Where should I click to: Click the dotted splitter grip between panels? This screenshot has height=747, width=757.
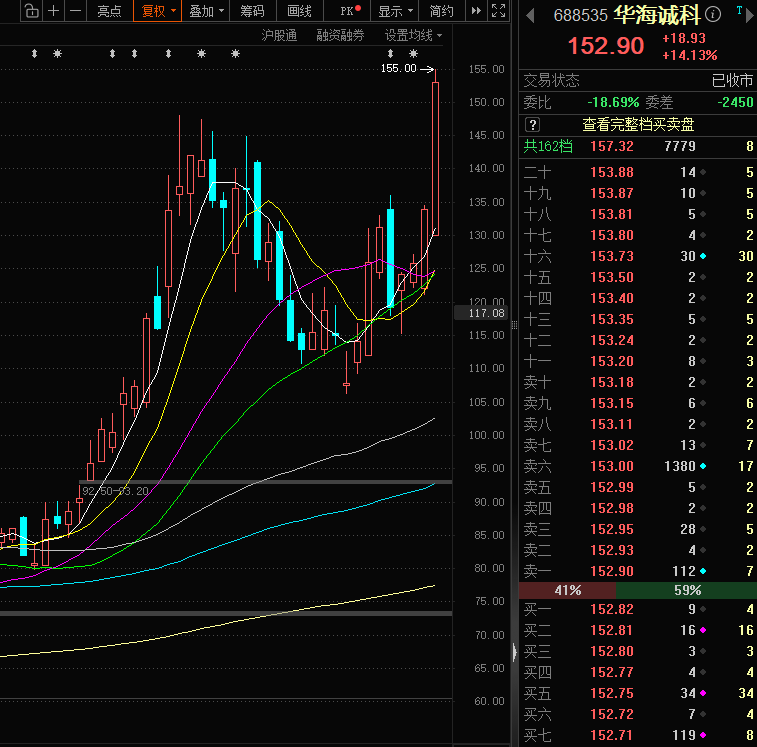[514, 325]
